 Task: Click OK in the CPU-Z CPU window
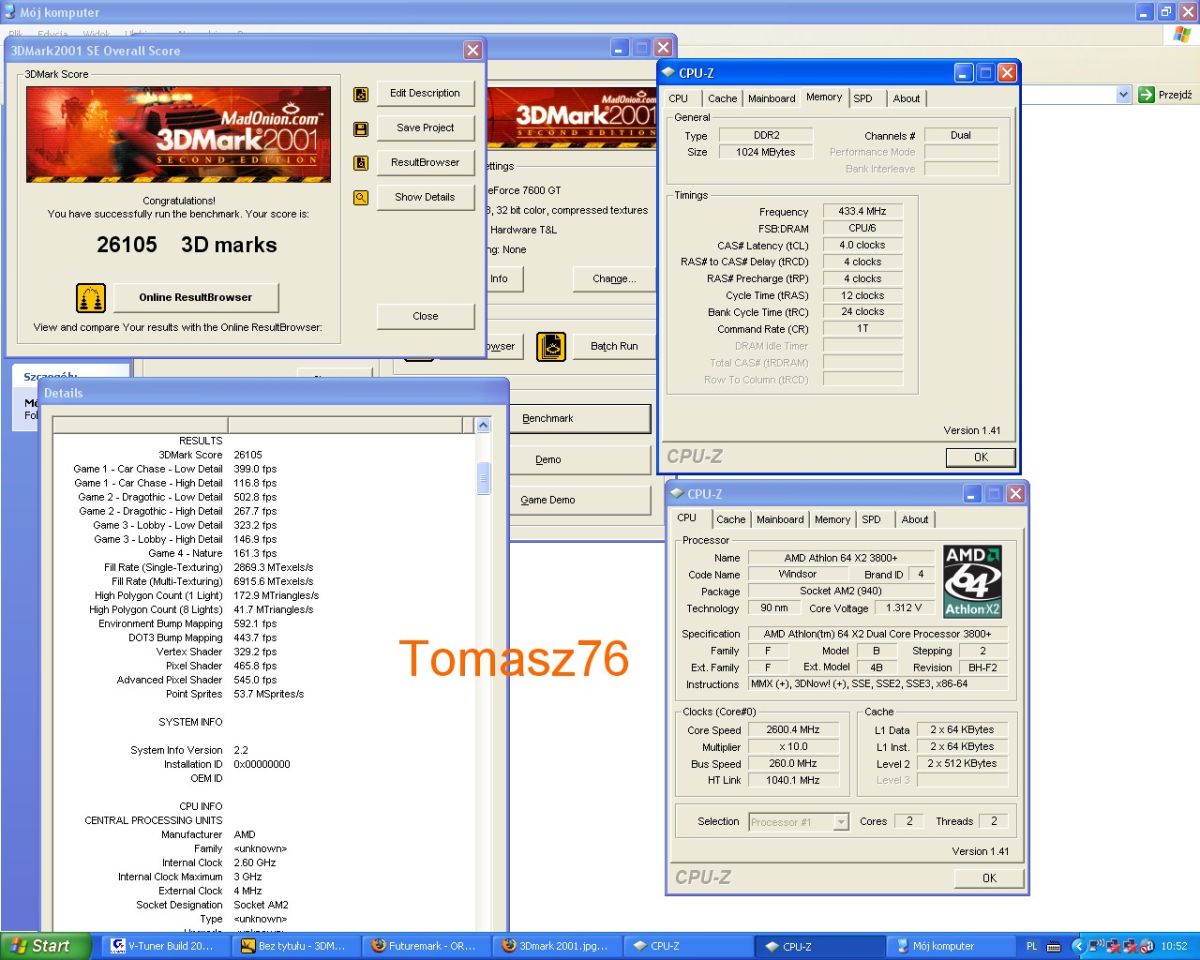[989, 878]
